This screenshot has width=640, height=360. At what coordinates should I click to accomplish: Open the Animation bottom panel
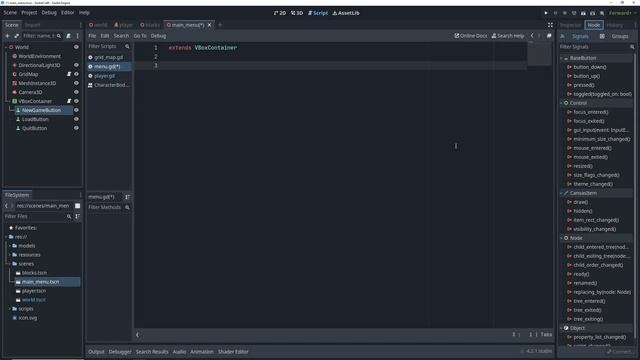pyautogui.click(x=202, y=351)
